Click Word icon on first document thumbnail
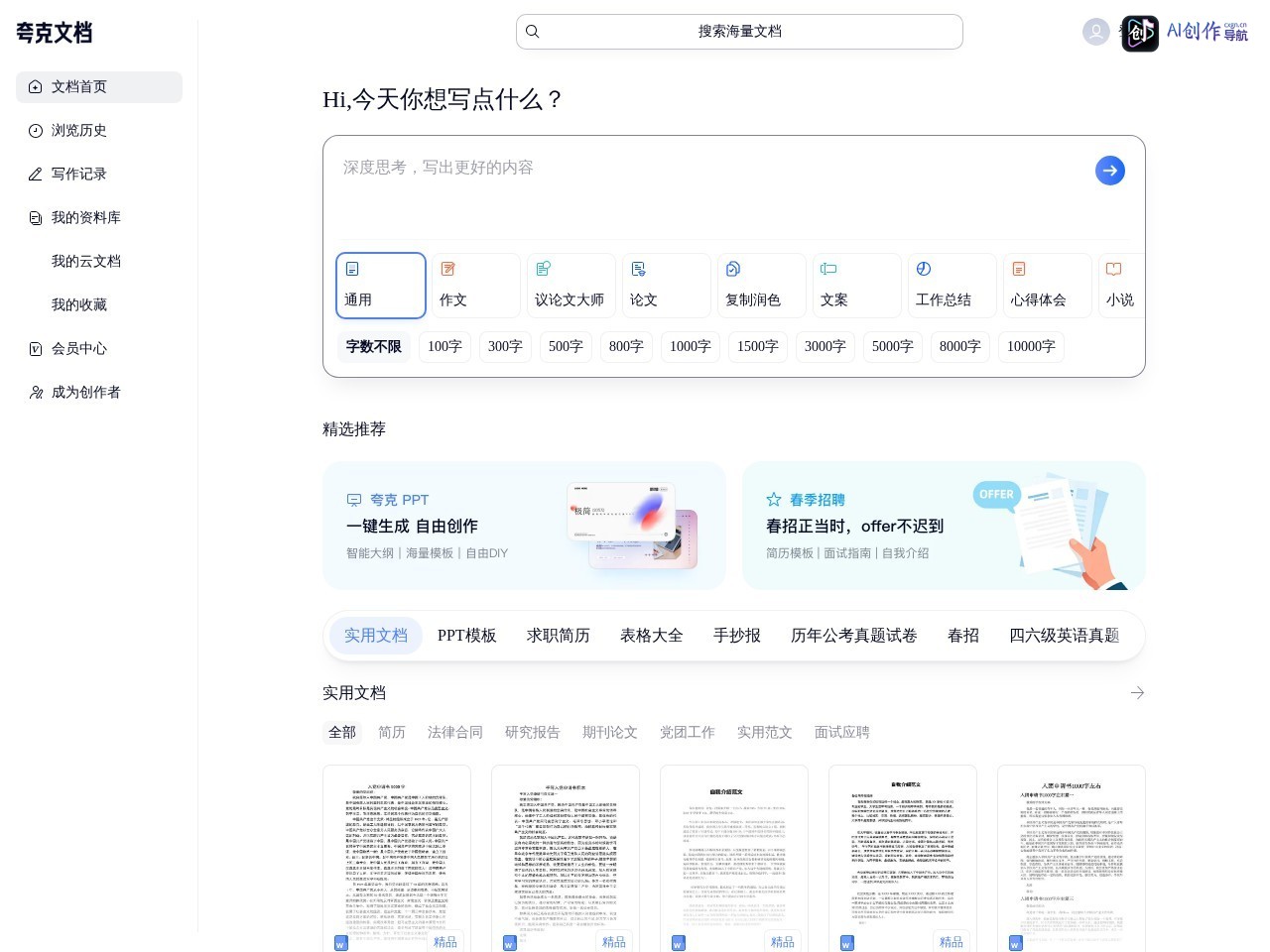This screenshot has height=952, width=1270. point(340,944)
